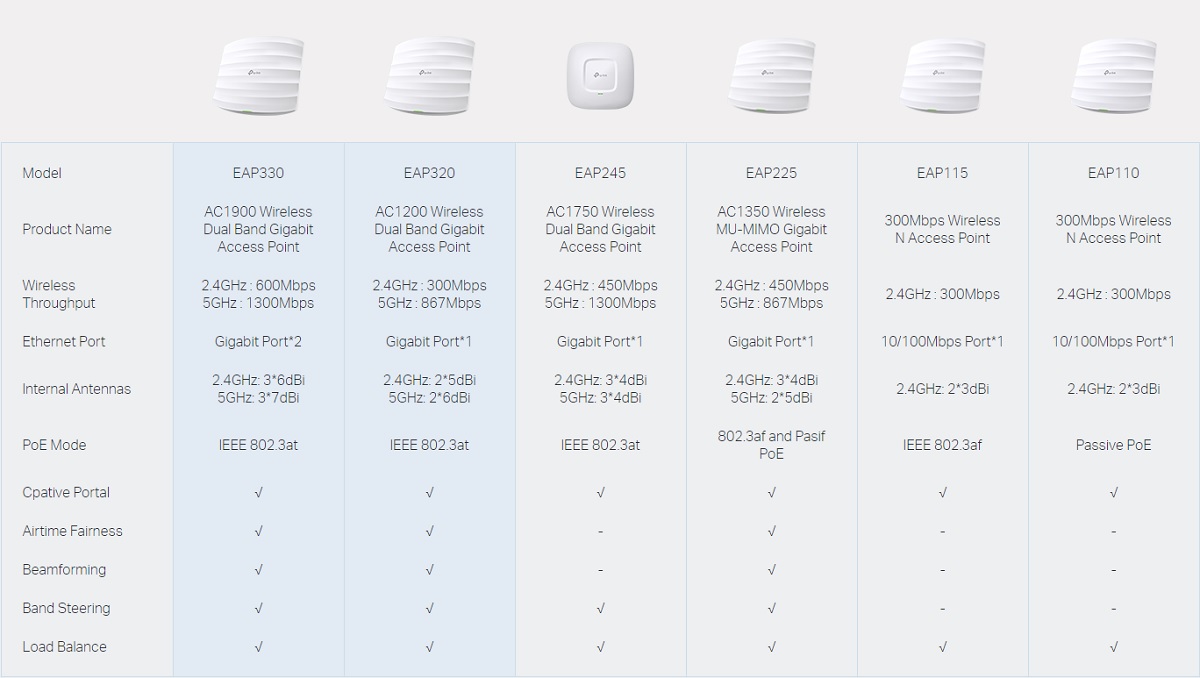This screenshot has height=678, width=1200.
Task: Click EAP320 throughput 2.4GHz : 300Mbps cell
Action: pyautogui.click(x=429, y=294)
